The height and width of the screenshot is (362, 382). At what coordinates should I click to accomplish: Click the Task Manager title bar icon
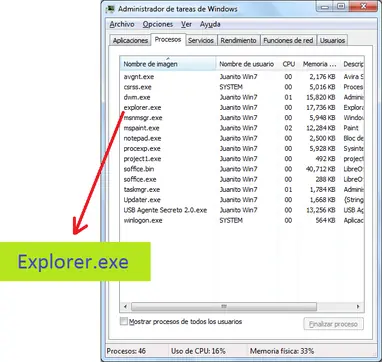point(111,9)
